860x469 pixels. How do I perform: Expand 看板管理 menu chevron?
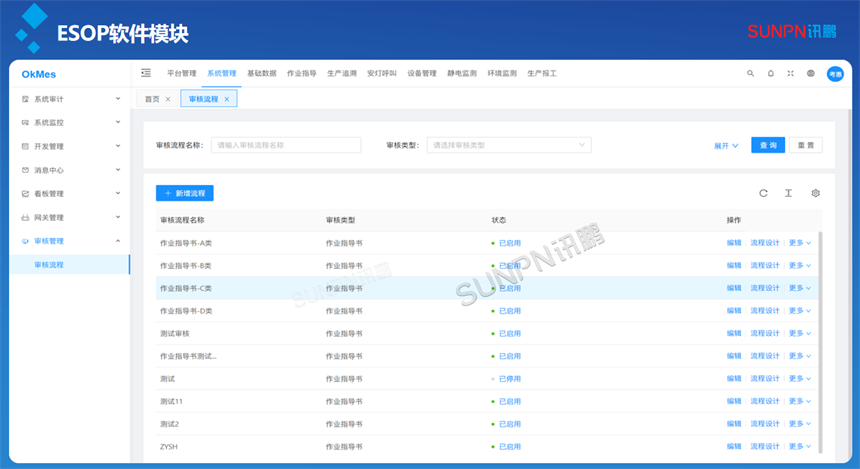click(x=118, y=193)
